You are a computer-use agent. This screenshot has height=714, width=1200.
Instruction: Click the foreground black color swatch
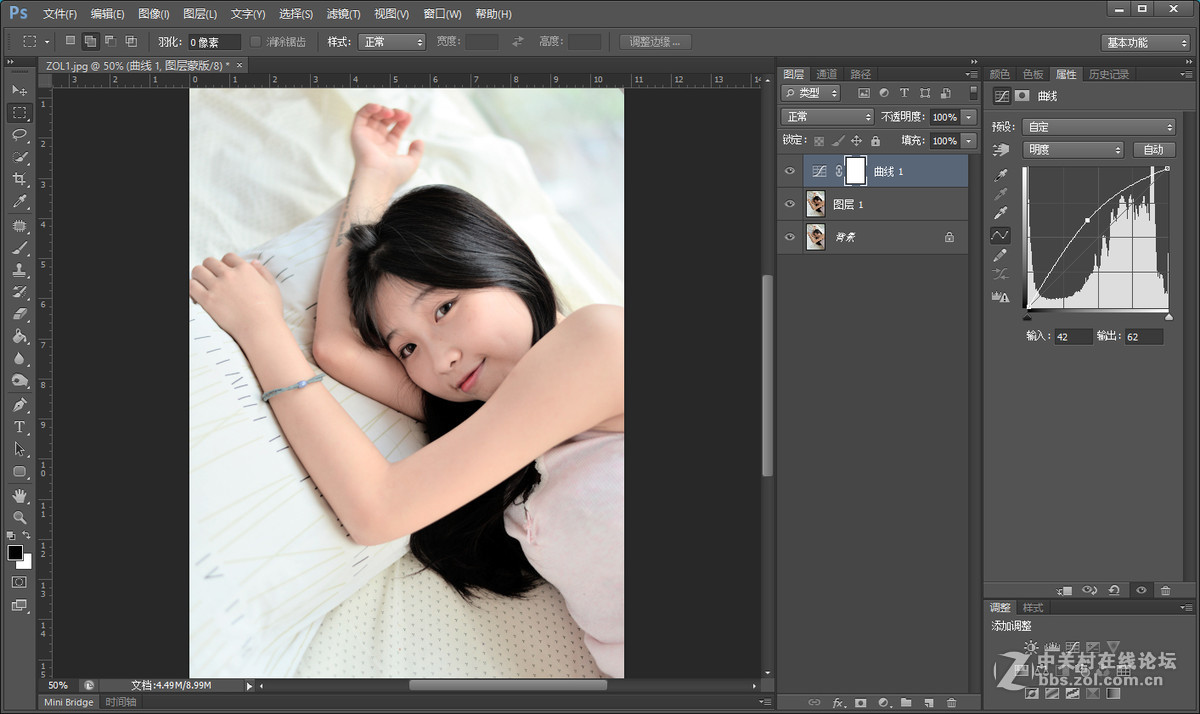click(x=15, y=552)
